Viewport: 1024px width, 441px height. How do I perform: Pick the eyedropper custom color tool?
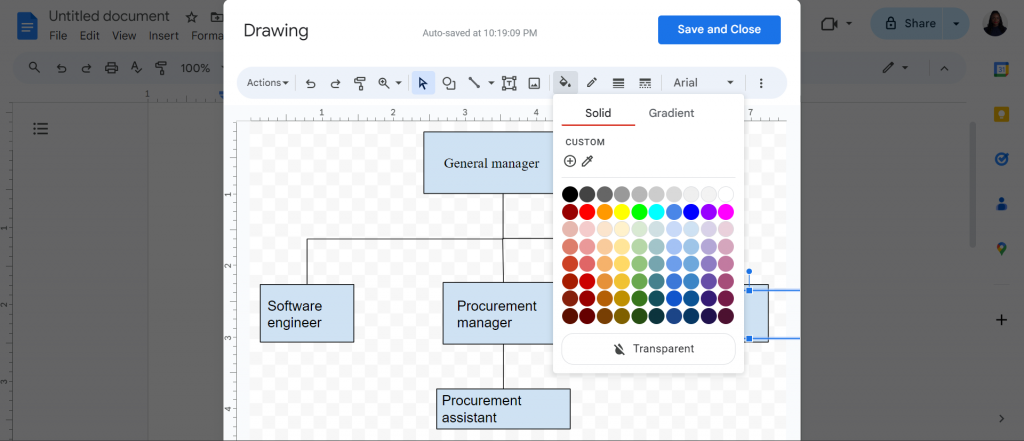pyautogui.click(x=587, y=161)
